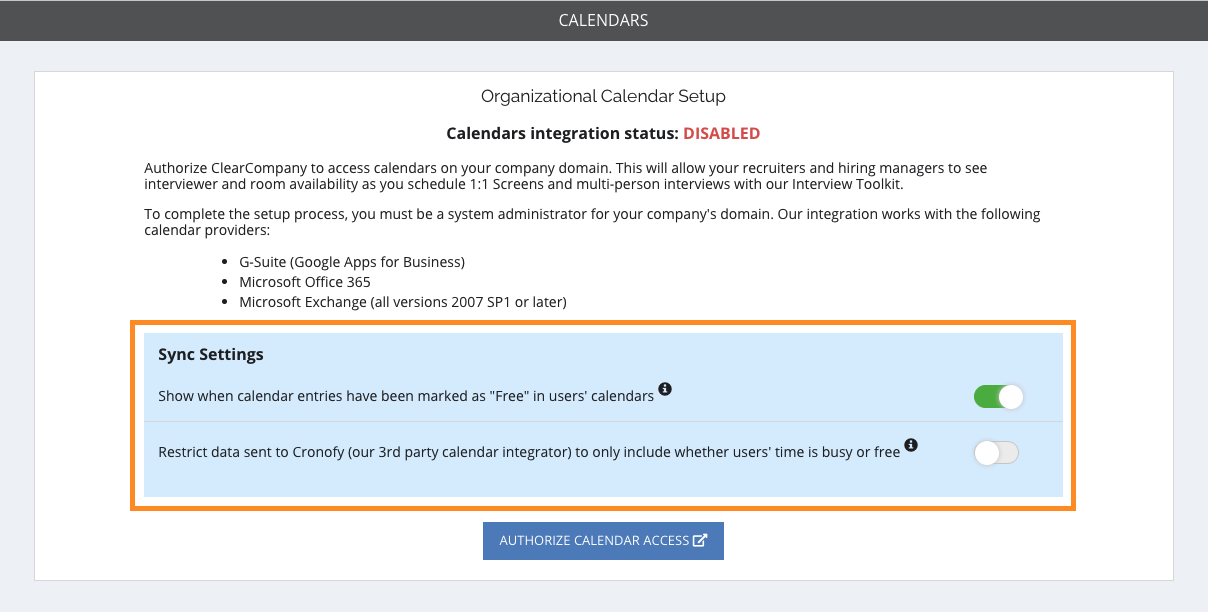Screen dimensions: 1208x612
Task: Click the "Restrict data sent to Cronofy" label
Action: point(528,452)
